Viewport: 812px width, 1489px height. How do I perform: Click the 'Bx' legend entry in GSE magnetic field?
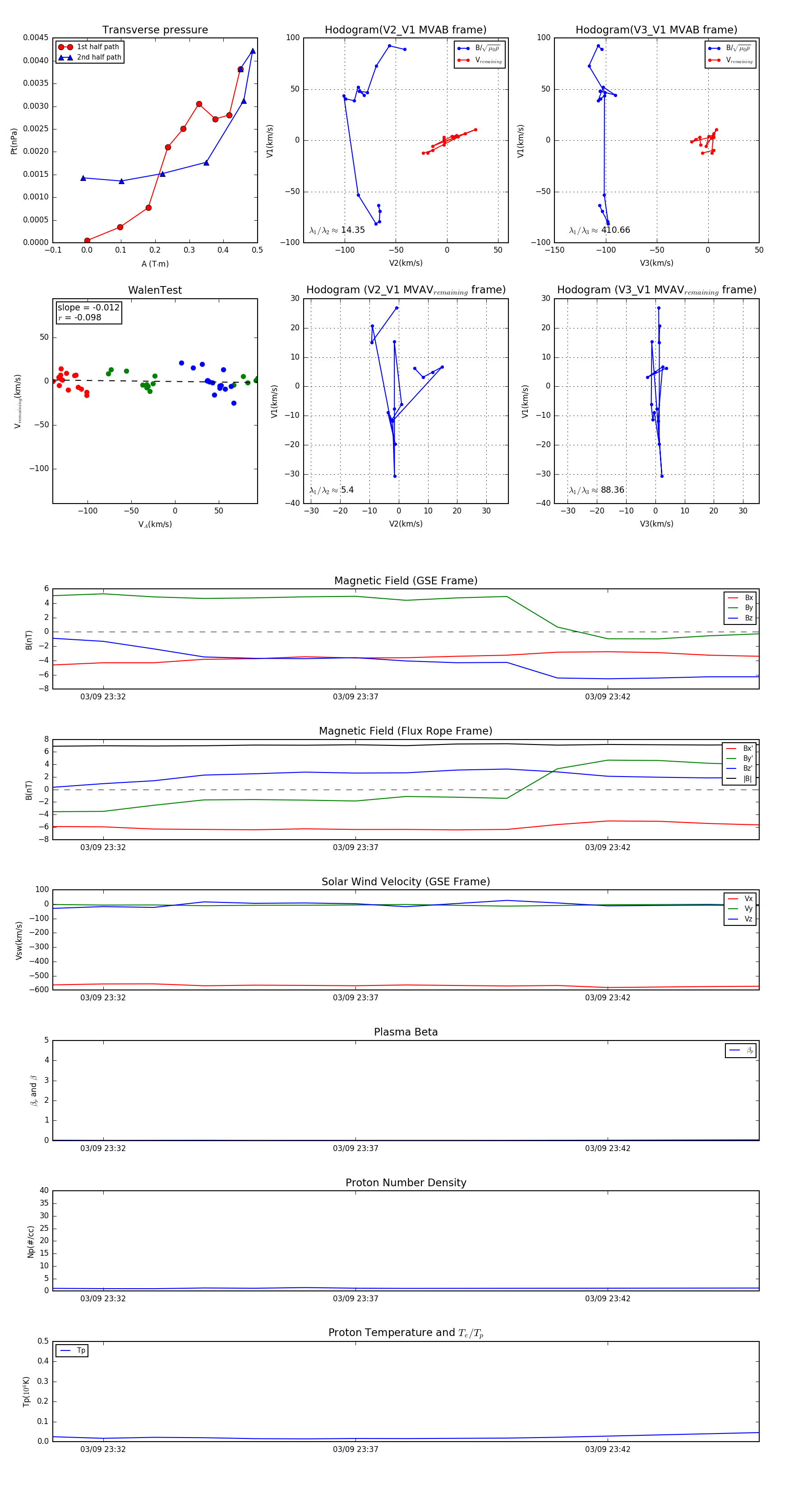(x=740, y=598)
